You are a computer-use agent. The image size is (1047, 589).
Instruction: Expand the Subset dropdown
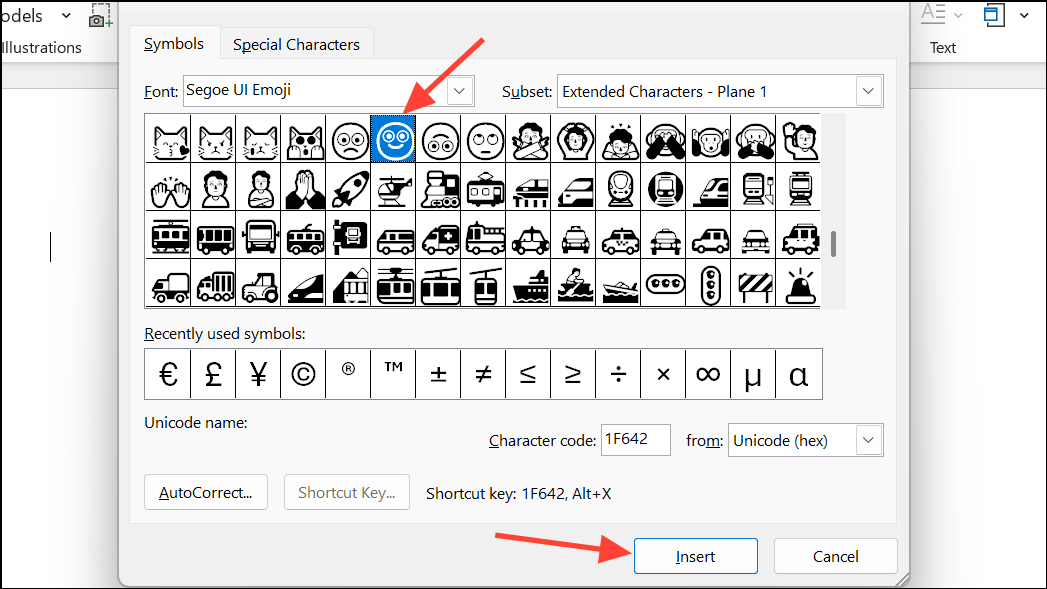pyautogui.click(x=869, y=91)
